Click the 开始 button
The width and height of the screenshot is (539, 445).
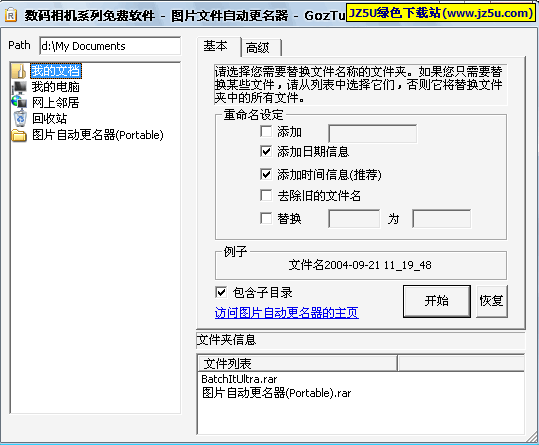437,301
